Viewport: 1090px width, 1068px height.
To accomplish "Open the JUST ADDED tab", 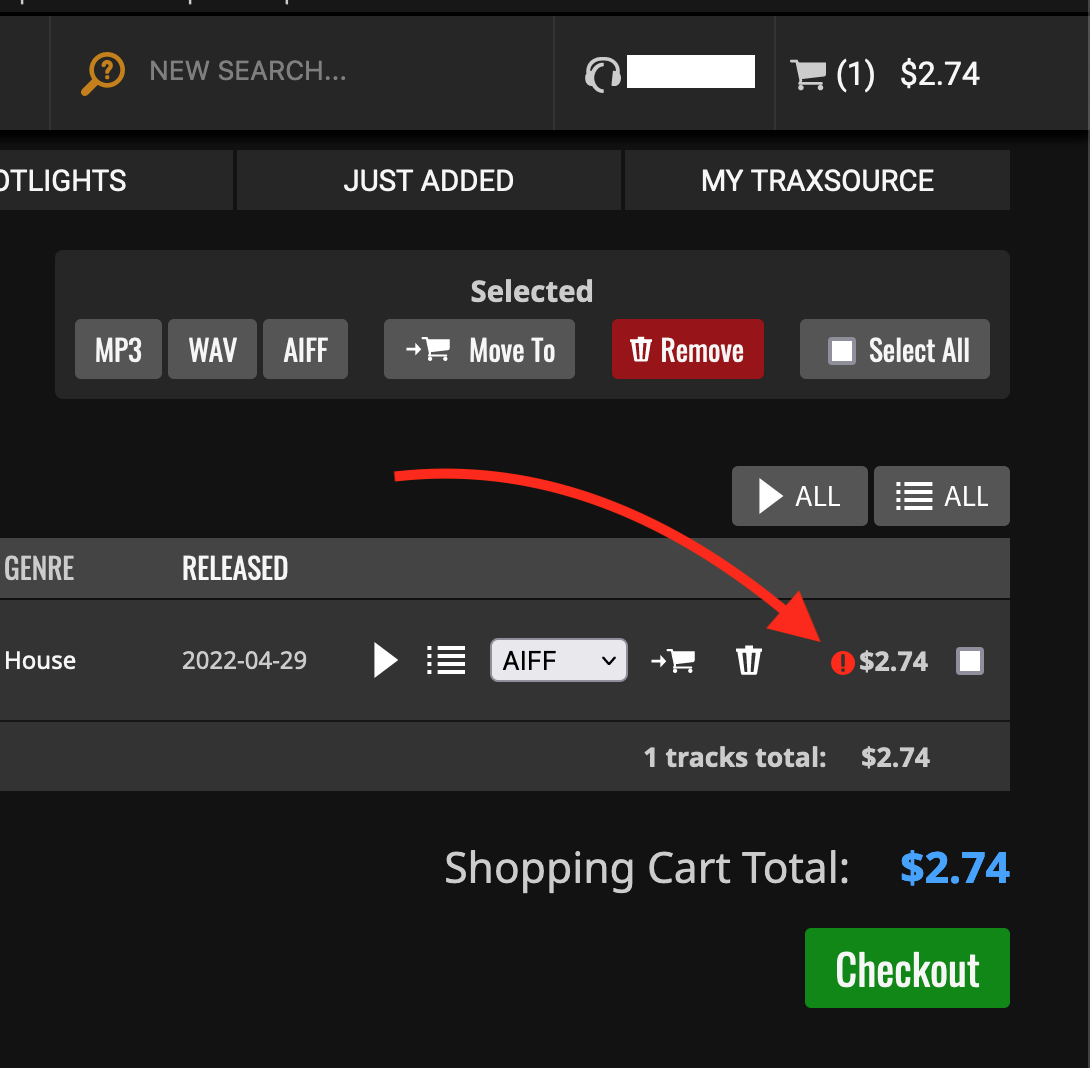I will tap(428, 180).
